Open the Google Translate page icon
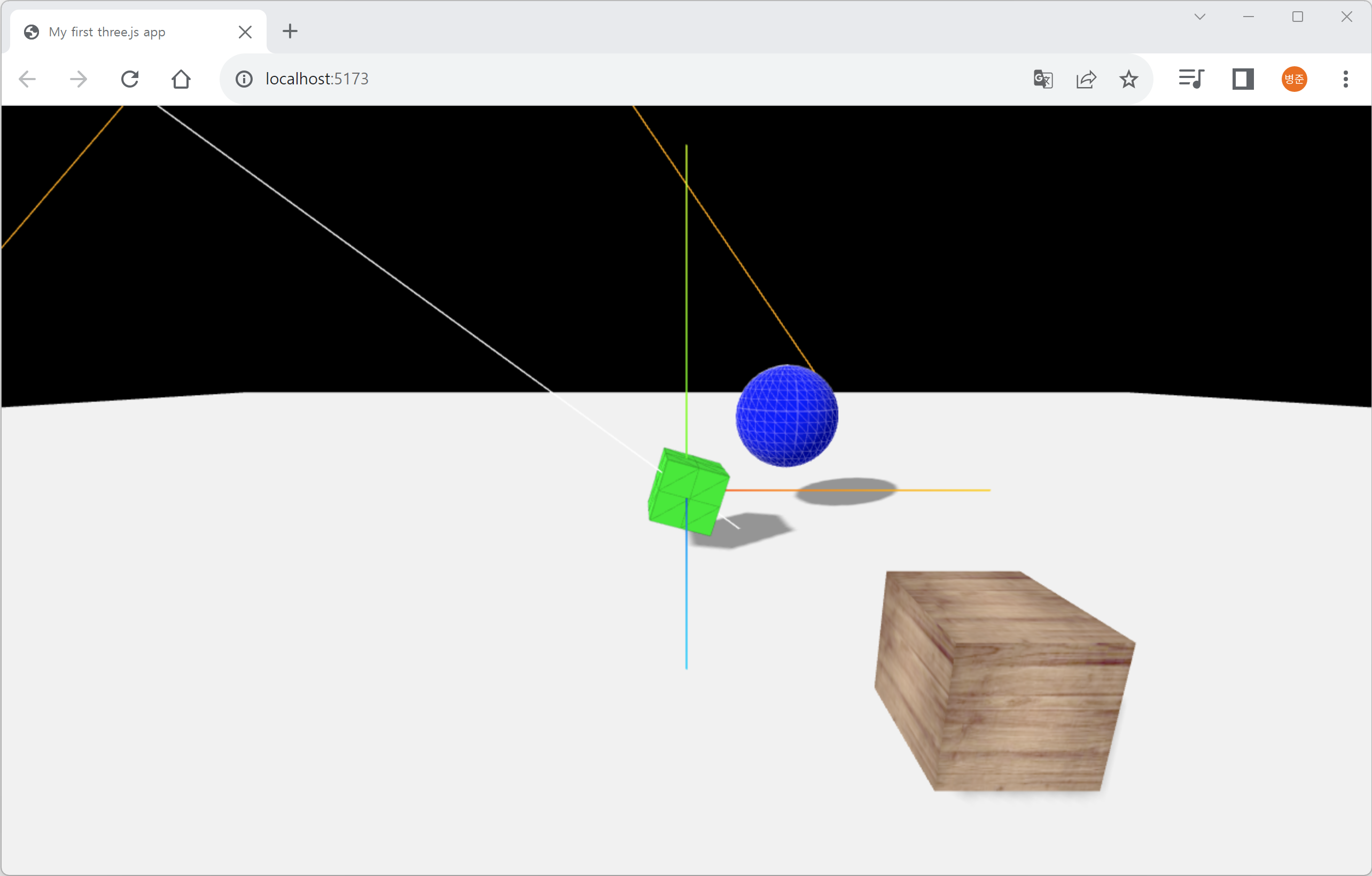 (x=1043, y=79)
